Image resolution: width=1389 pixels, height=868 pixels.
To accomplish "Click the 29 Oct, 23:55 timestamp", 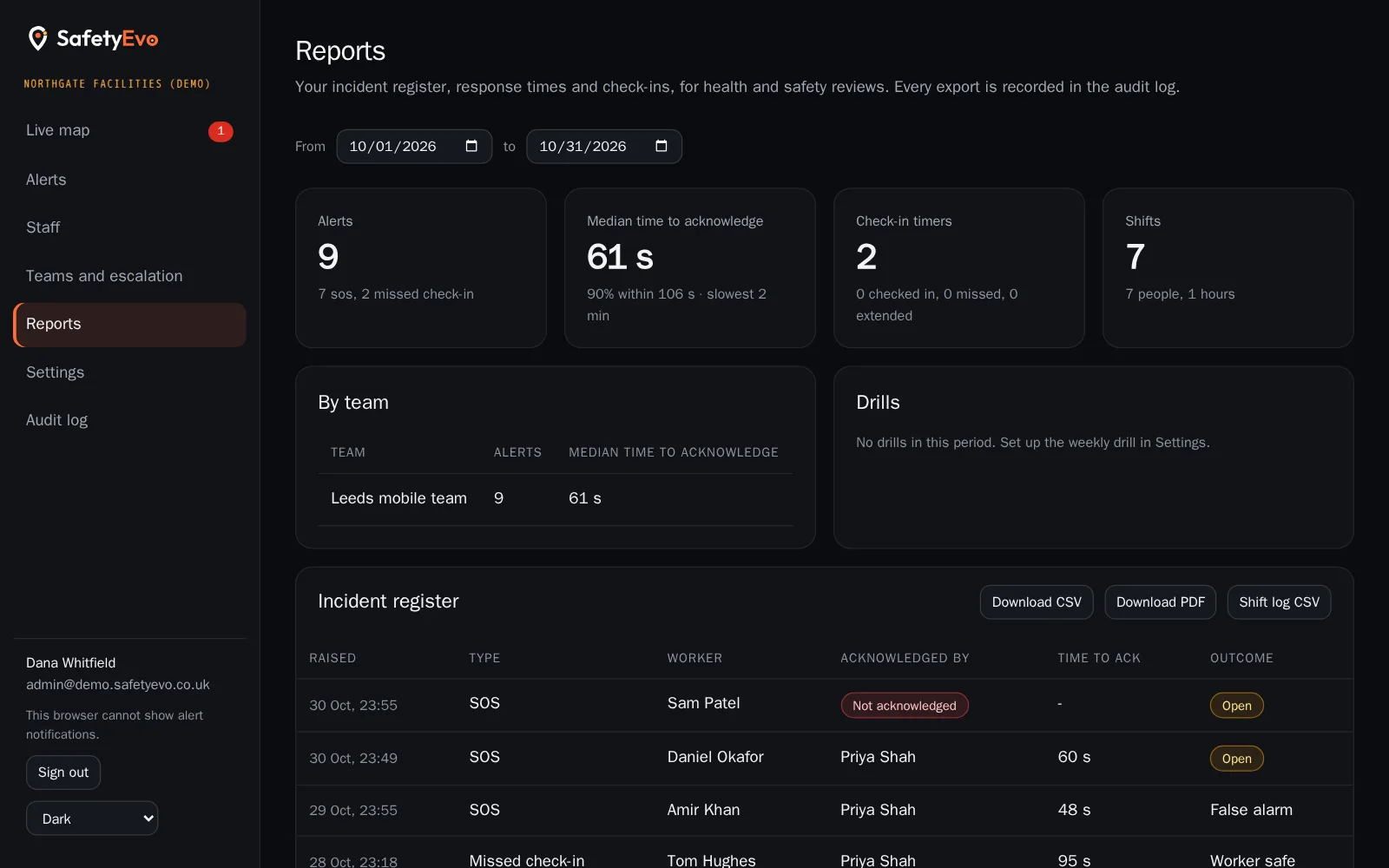I will (x=353, y=811).
